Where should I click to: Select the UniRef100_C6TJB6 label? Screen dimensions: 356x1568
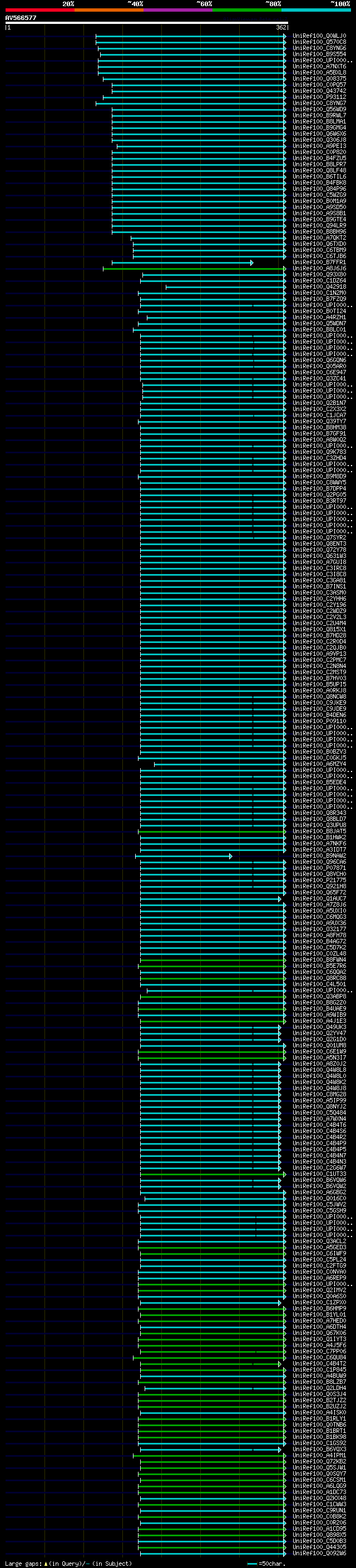click(x=319, y=257)
